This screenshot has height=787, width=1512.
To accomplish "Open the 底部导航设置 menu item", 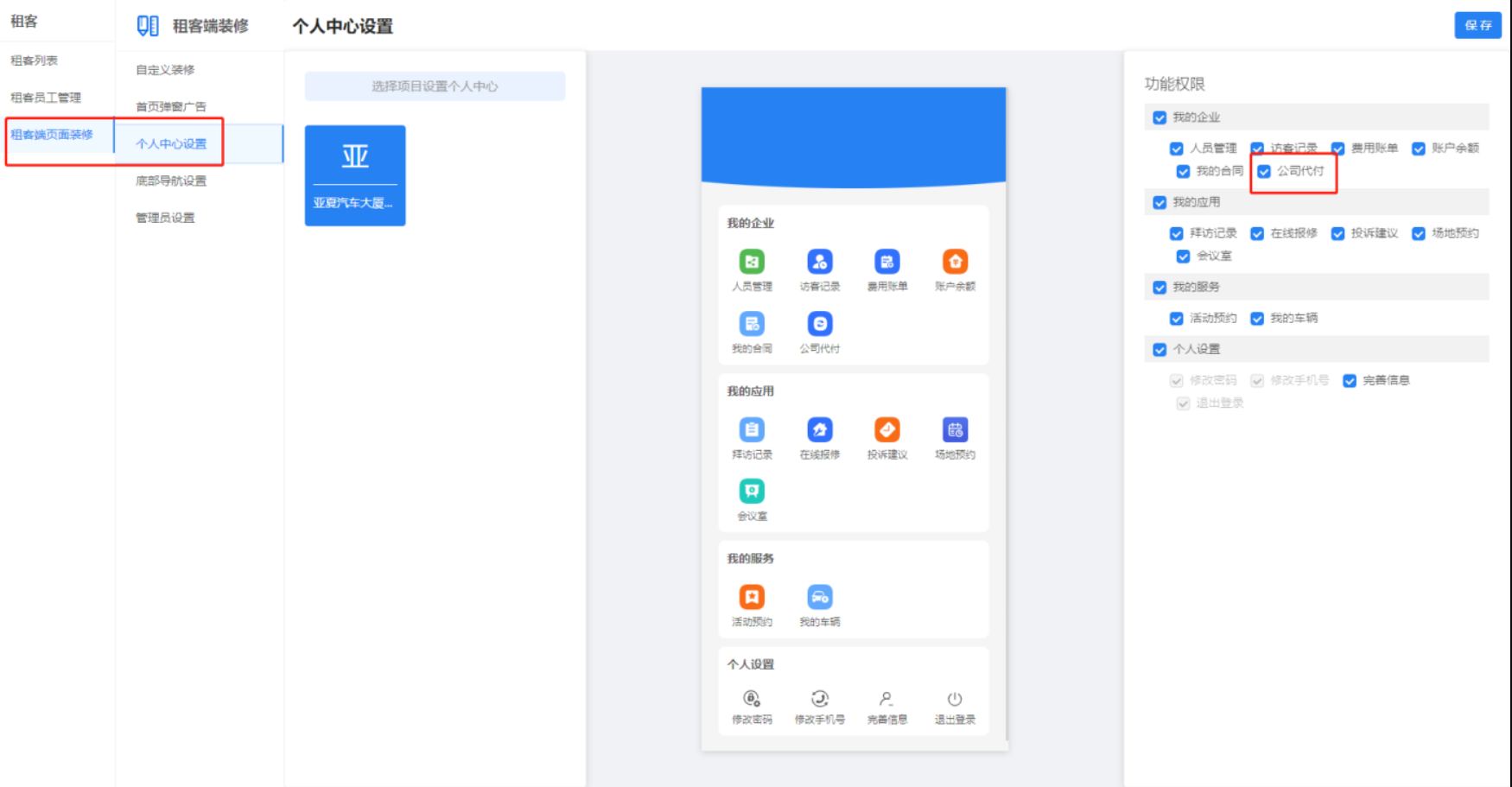I will [x=171, y=181].
